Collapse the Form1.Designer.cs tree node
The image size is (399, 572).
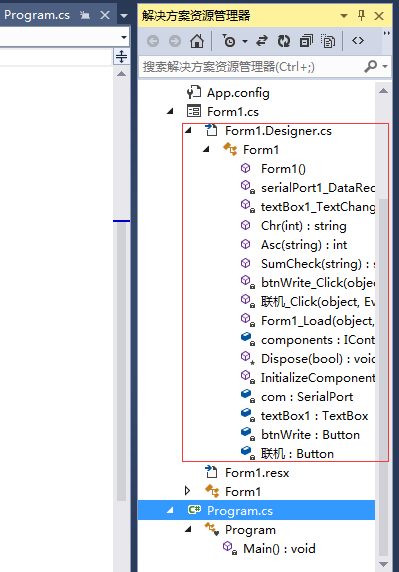pyautogui.click(x=189, y=130)
